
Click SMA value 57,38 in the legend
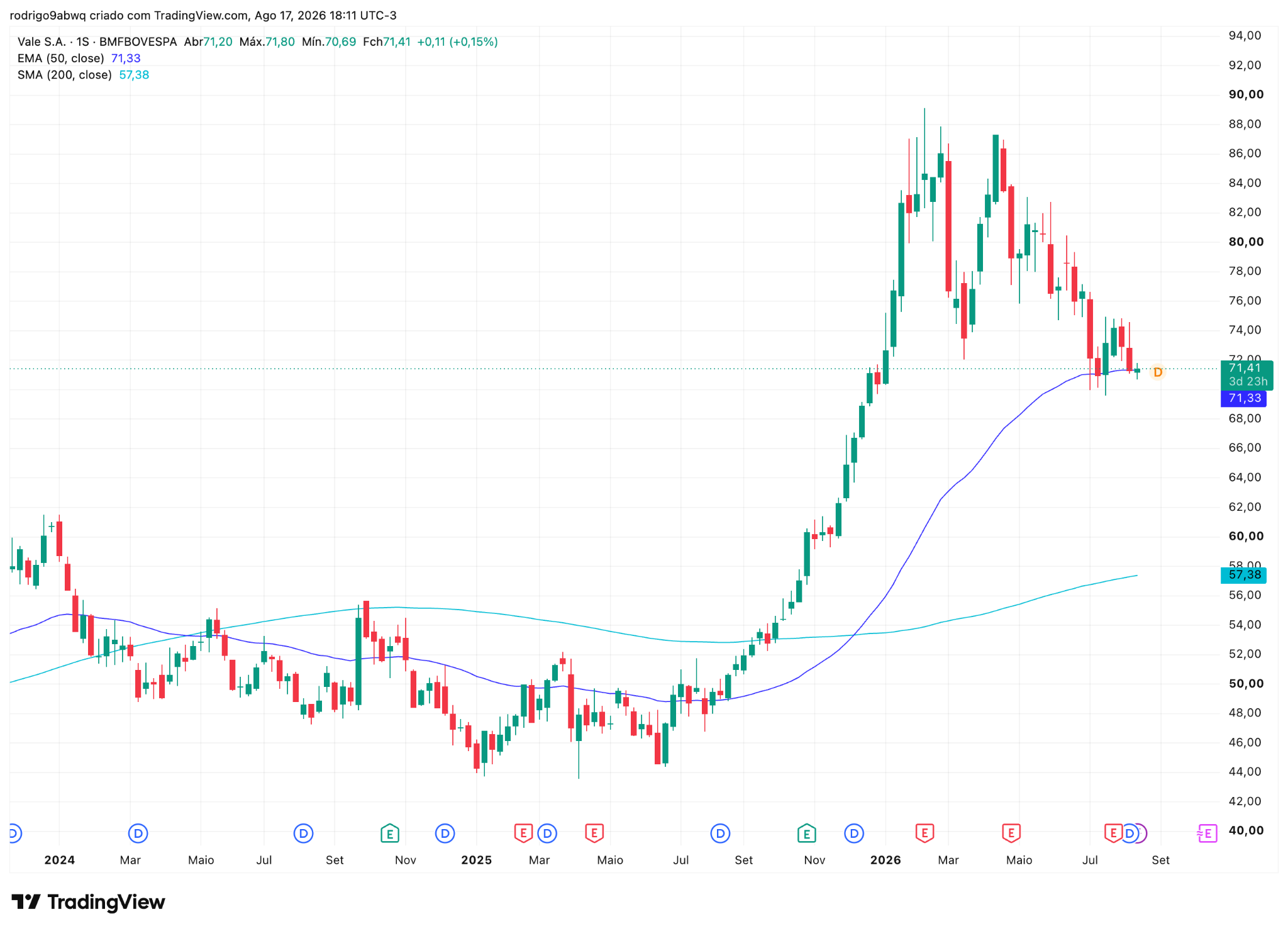click(x=134, y=75)
